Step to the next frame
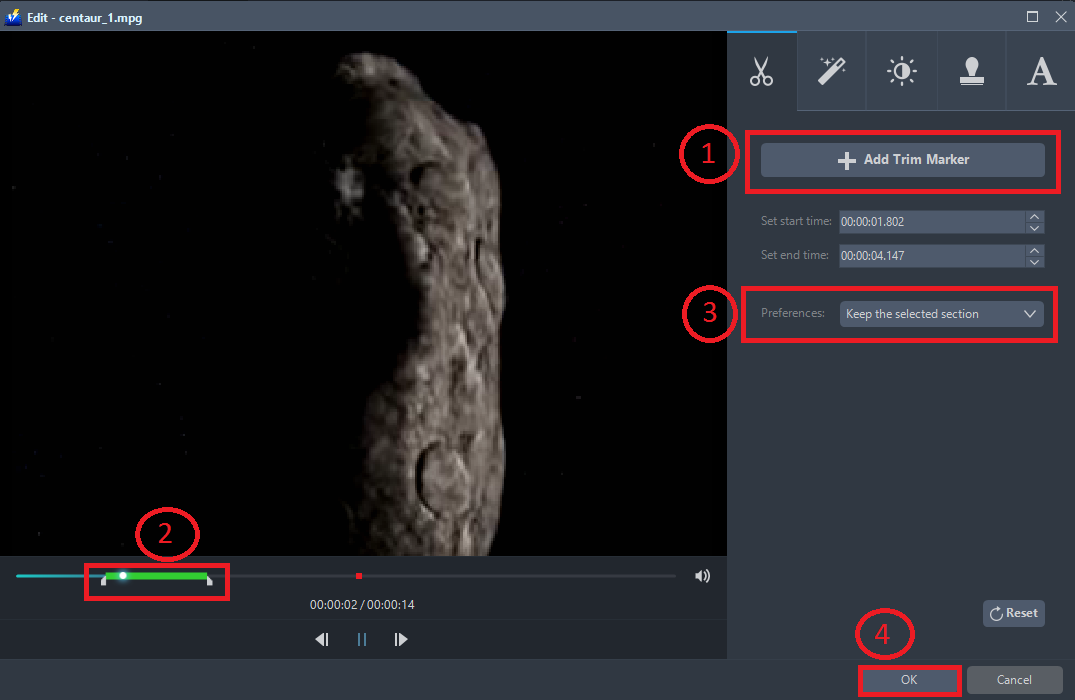 pyautogui.click(x=401, y=640)
